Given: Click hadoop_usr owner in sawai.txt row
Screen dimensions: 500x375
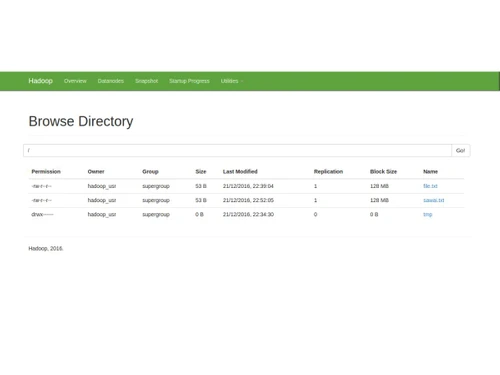Looking at the screenshot, I should pyautogui.click(x=102, y=200).
